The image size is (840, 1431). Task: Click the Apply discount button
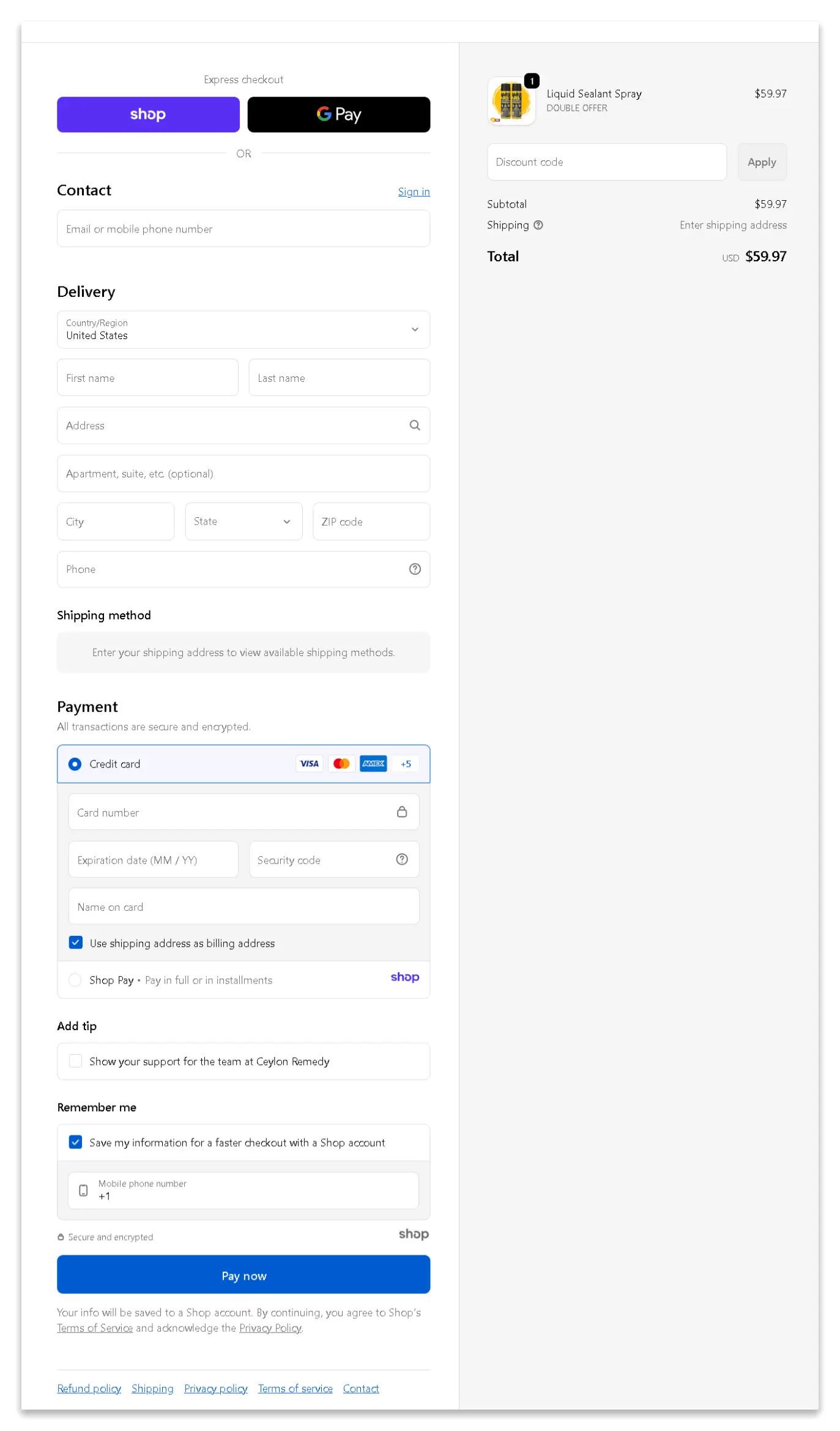(x=761, y=162)
